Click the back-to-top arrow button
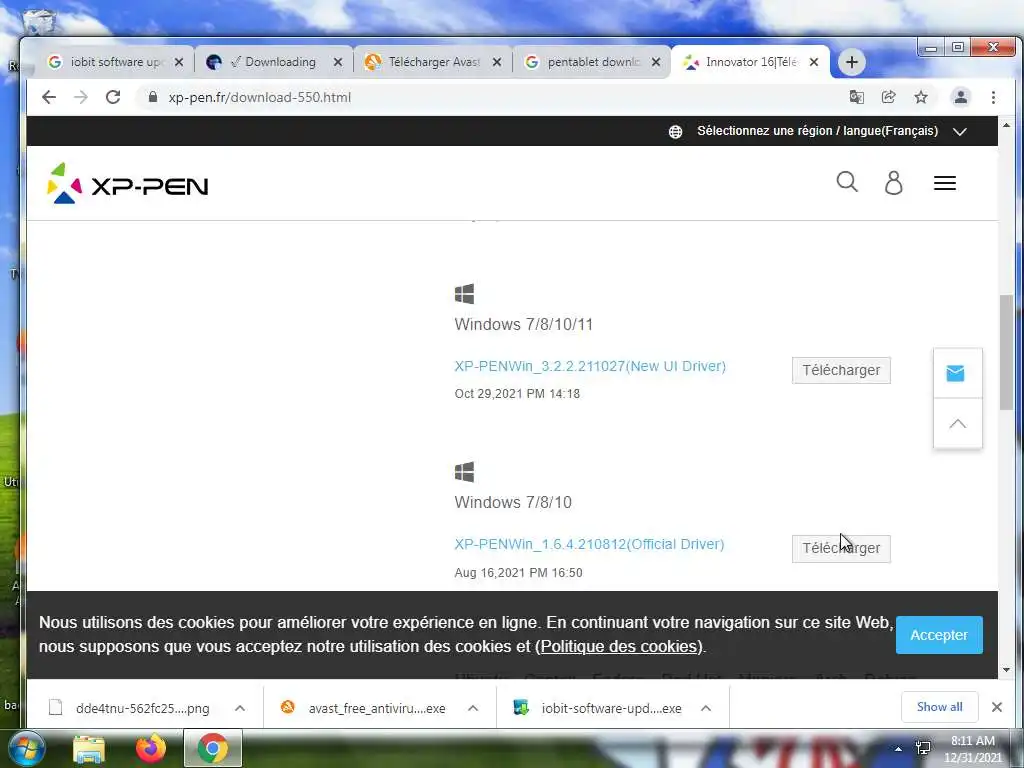Viewport: 1024px width, 768px height. coord(957,423)
